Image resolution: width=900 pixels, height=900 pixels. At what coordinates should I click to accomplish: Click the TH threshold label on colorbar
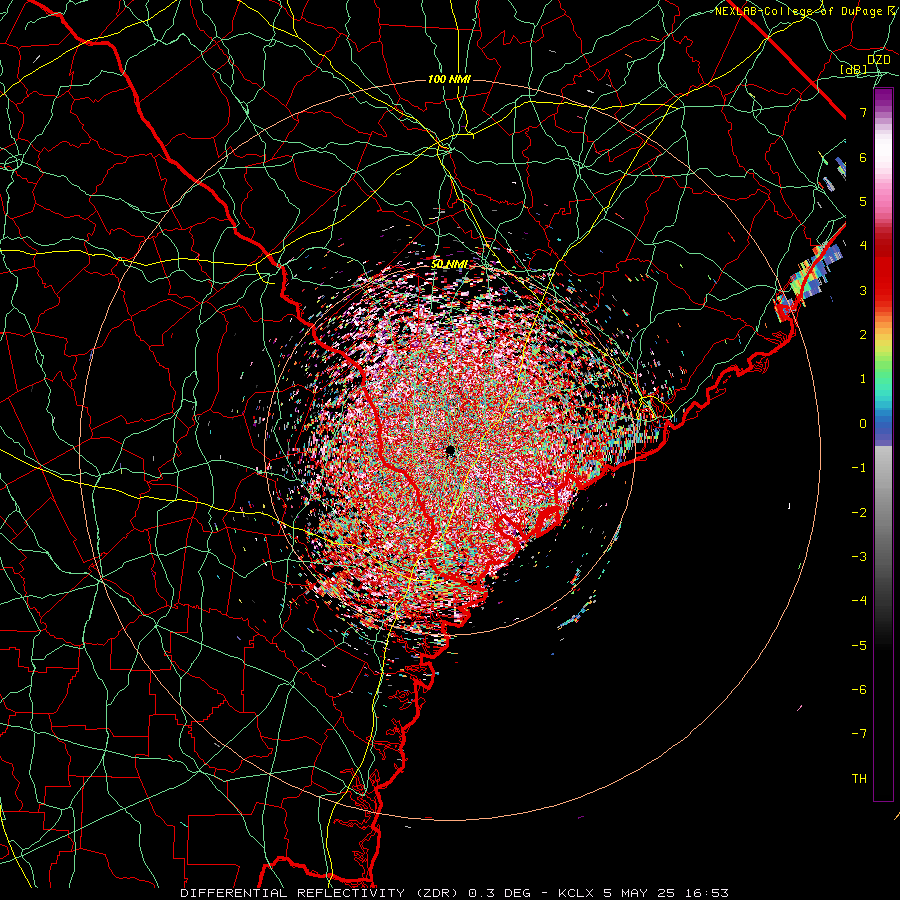[x=859, y=779]
